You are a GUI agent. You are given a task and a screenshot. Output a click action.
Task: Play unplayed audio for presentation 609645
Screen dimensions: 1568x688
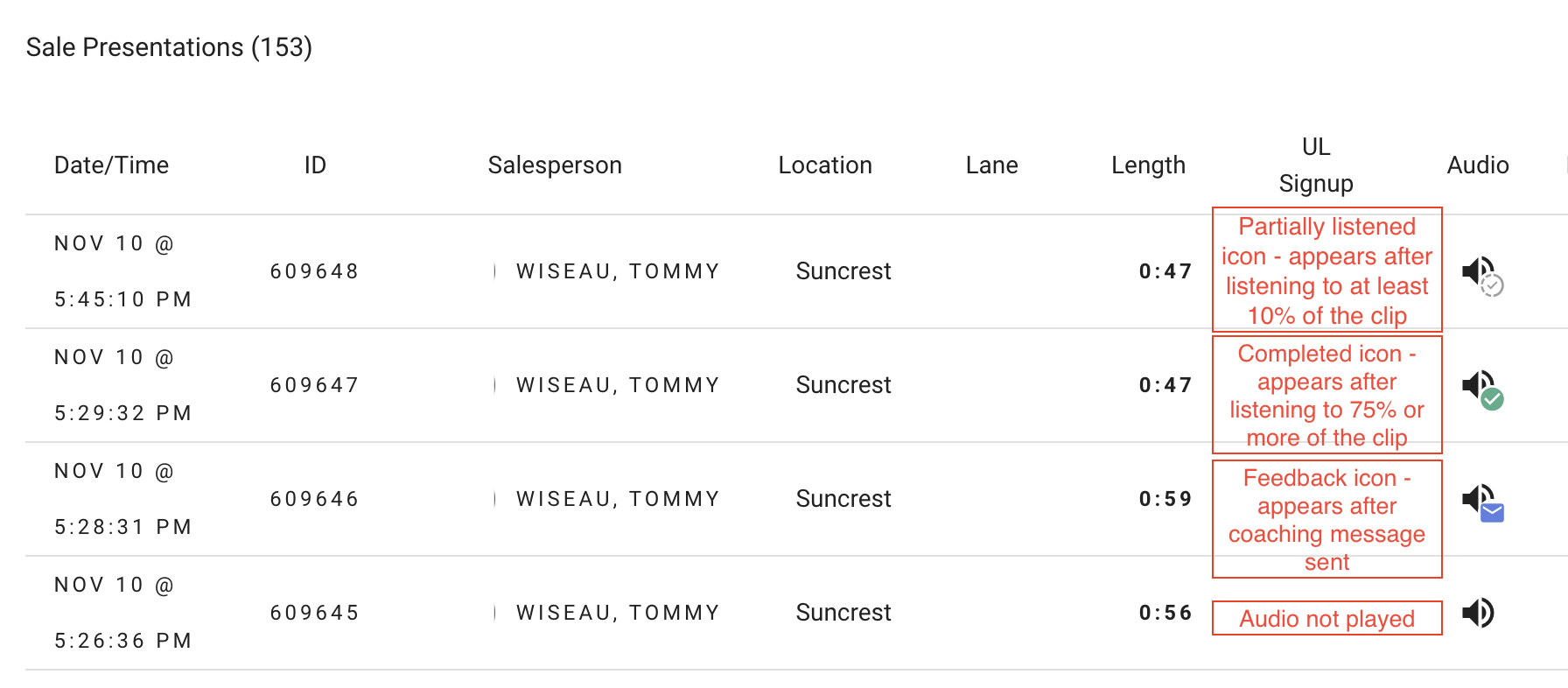click(1479, 613)
